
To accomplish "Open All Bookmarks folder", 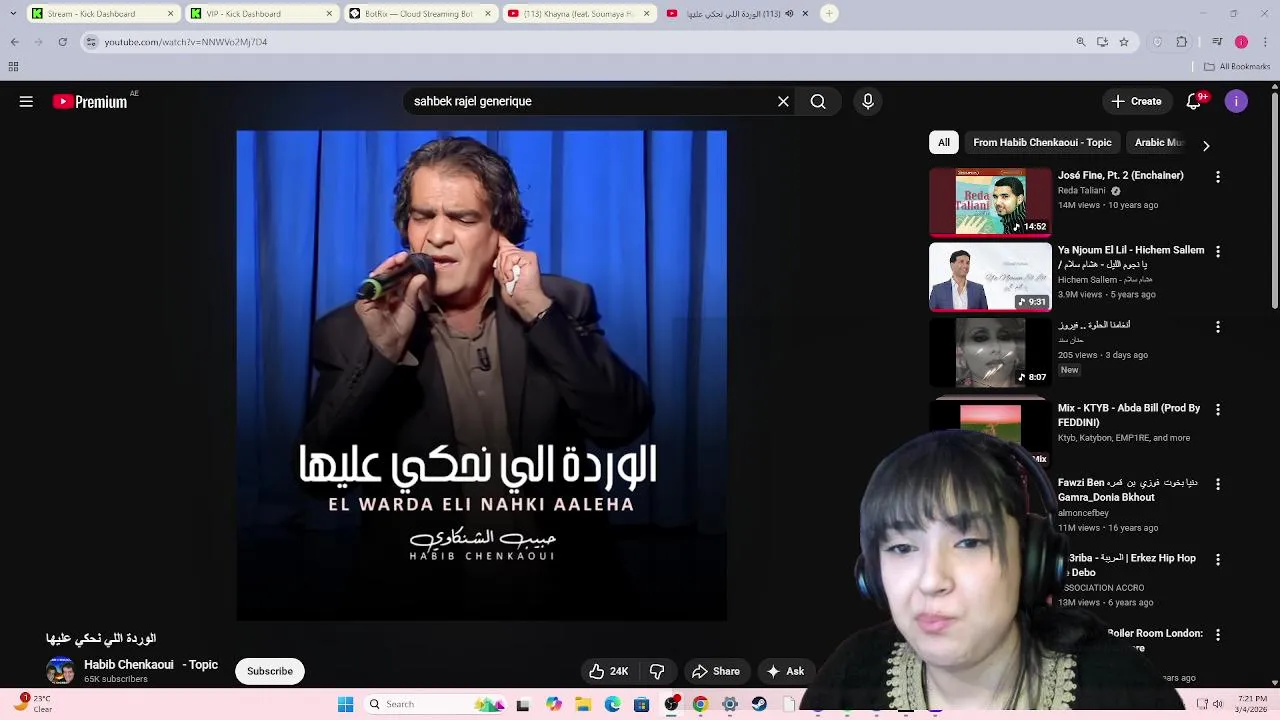I will (x=1237, y=67).
